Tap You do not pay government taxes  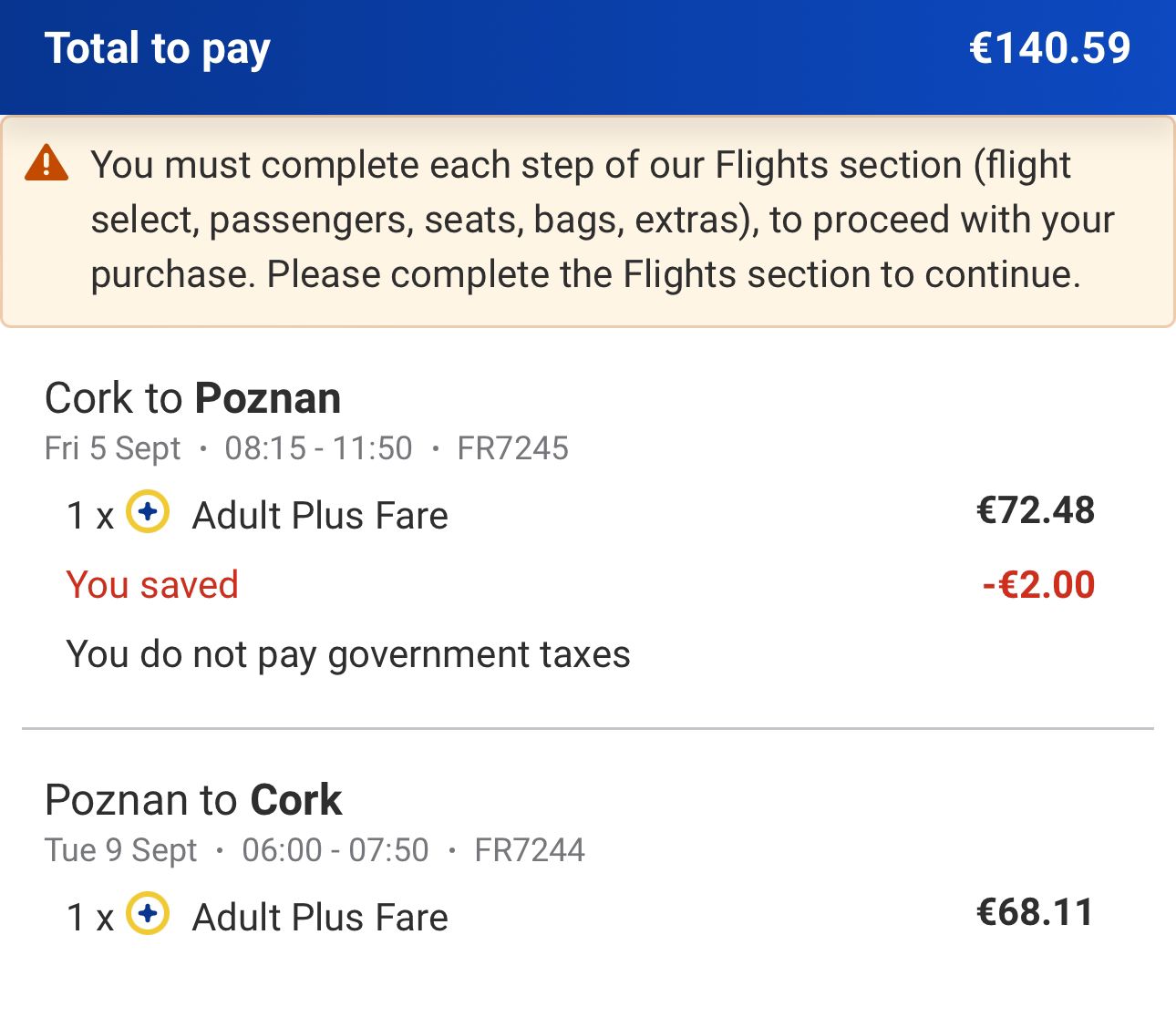[x=348, y=654]
